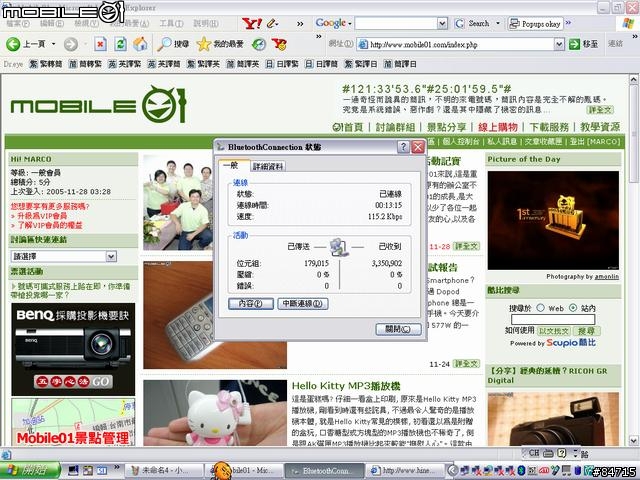
Task: Open the 編輯 menu
Action: click(52, 23)
